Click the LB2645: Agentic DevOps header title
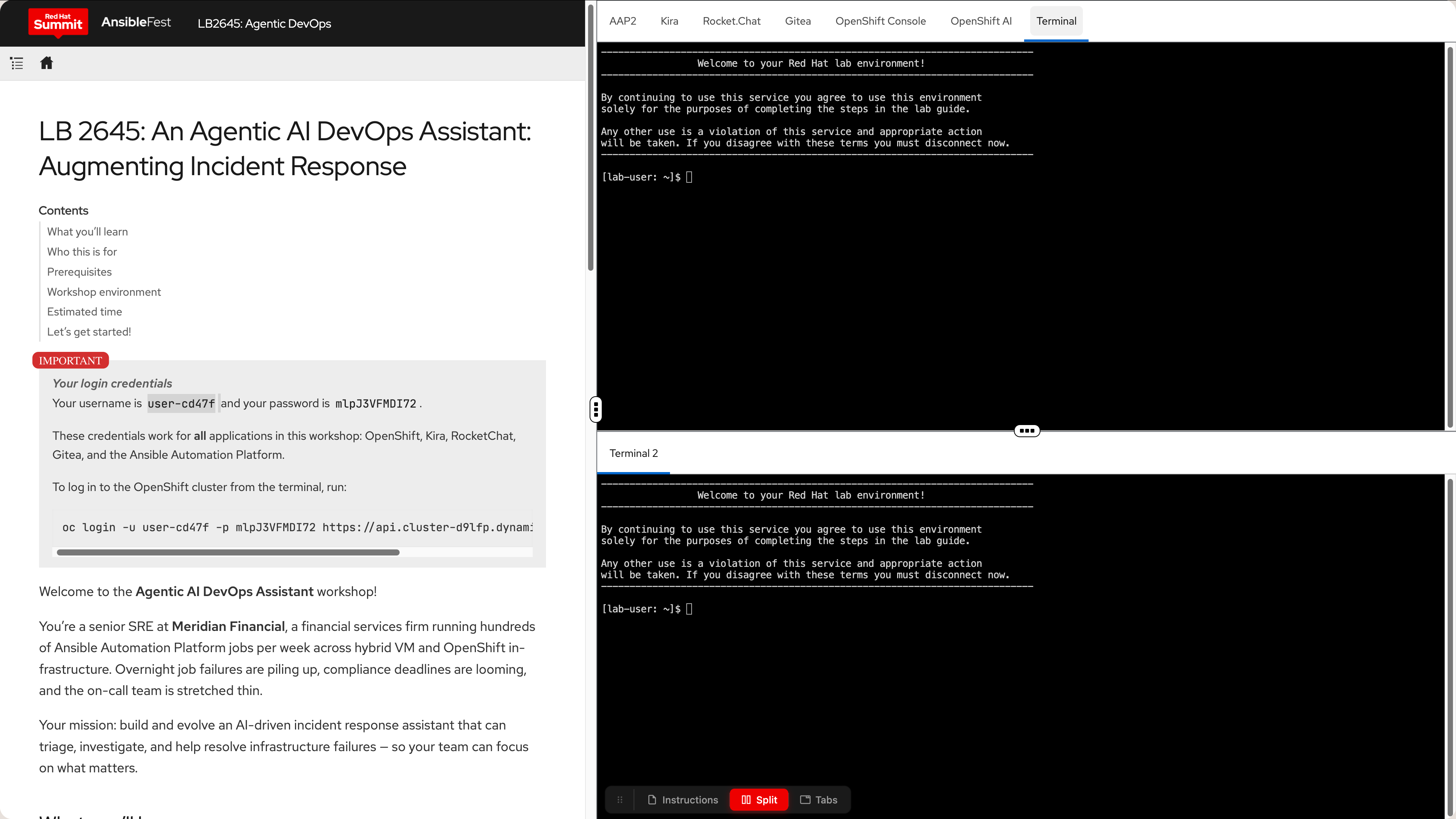 tap(265, 24)
